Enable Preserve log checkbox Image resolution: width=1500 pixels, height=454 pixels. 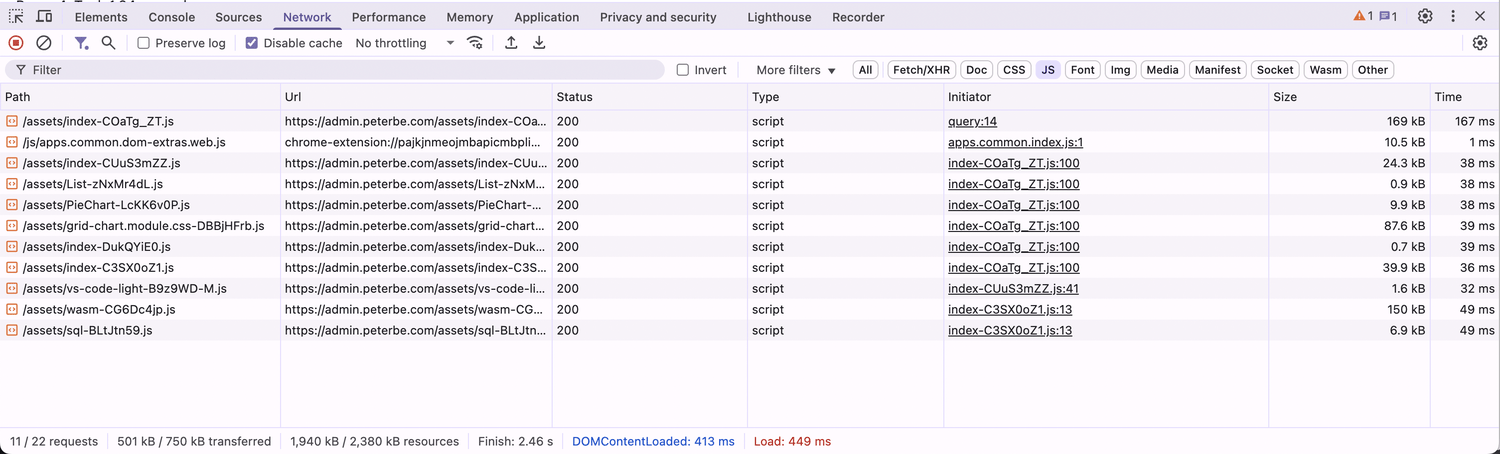144,43
